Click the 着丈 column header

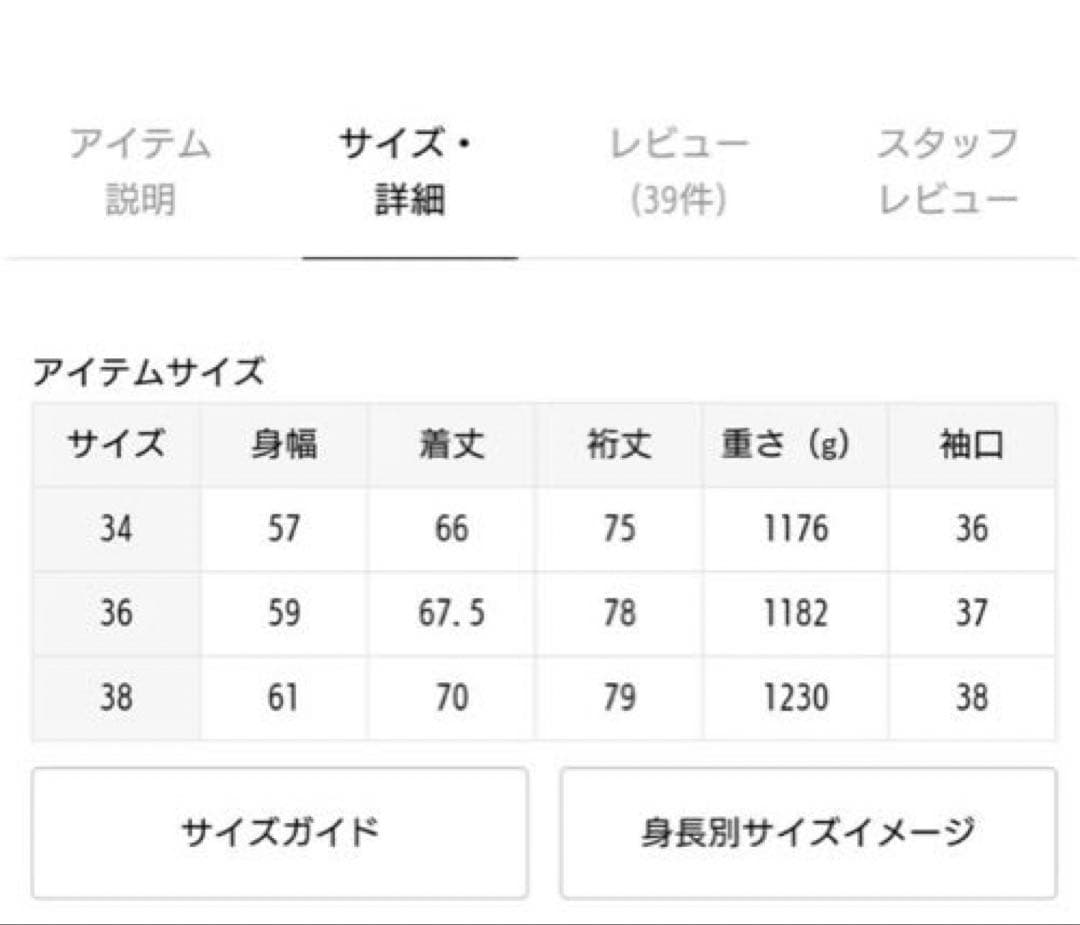[452, 444]
